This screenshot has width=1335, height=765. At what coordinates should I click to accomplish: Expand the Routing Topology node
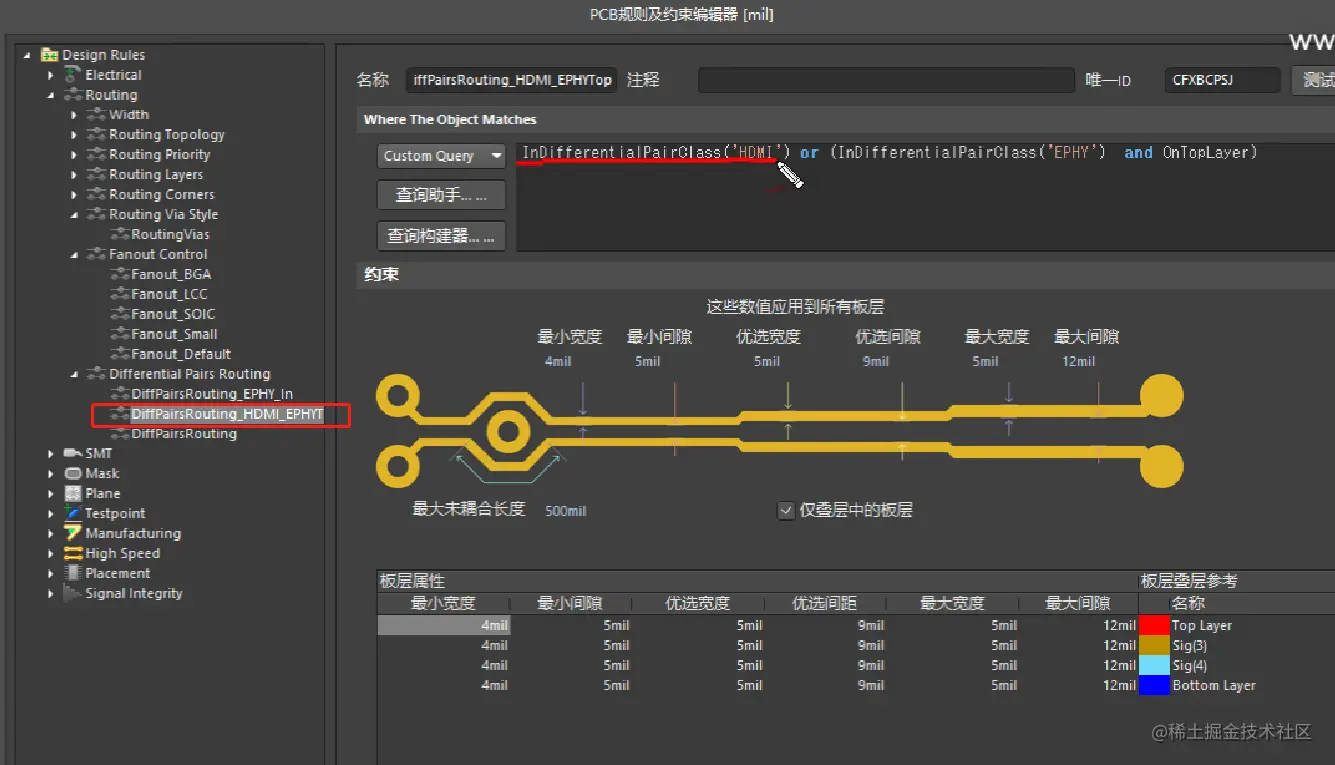[x=74, y=135]
